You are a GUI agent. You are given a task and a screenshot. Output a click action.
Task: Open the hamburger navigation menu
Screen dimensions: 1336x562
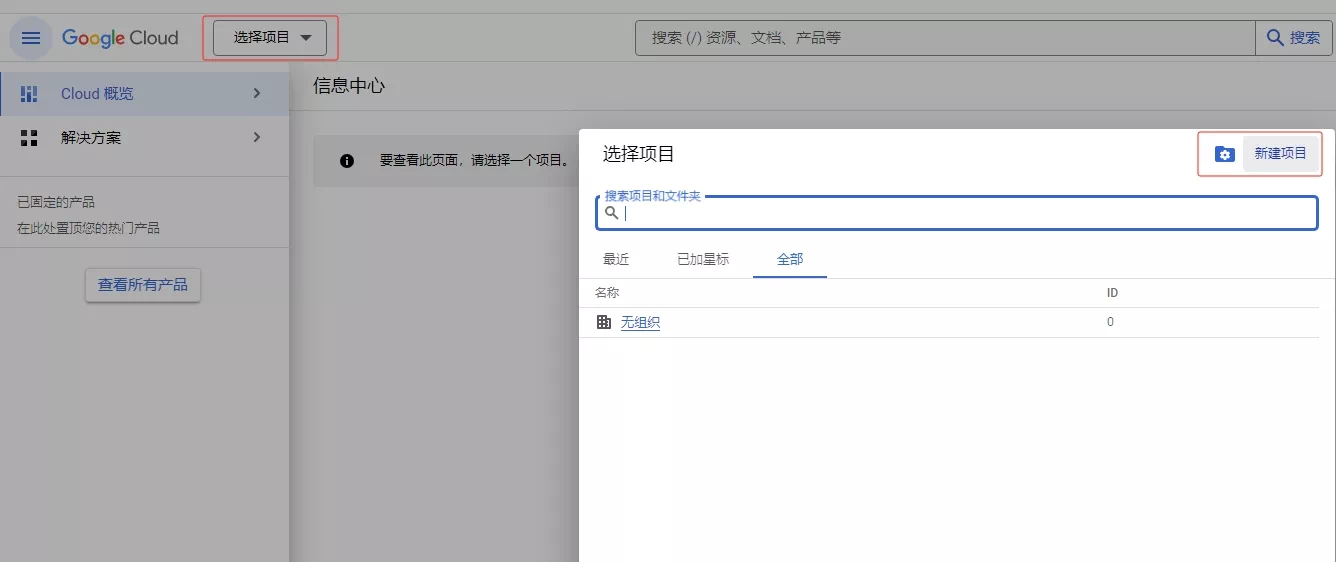tap(31, 38)
